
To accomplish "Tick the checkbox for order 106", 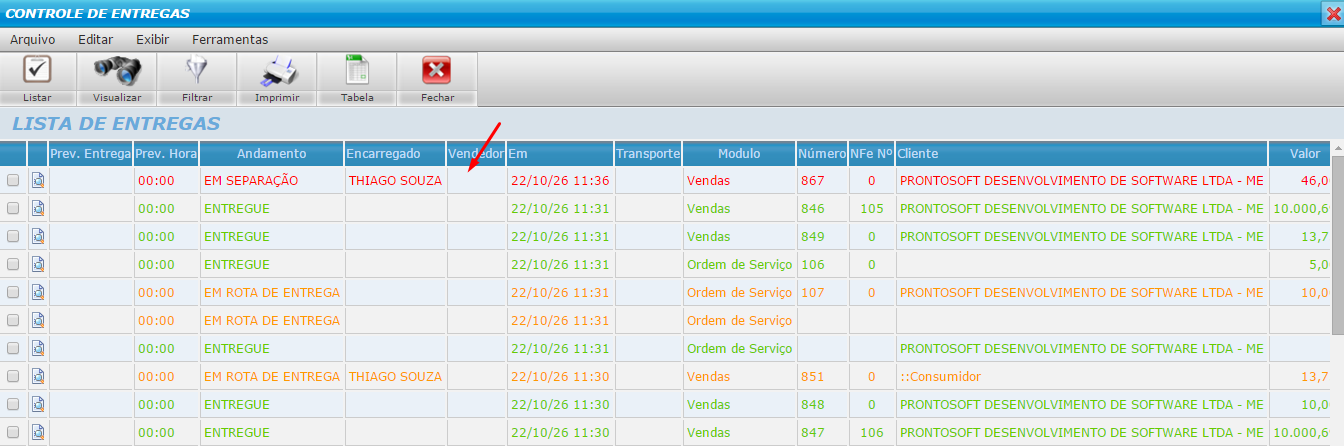I will pyautogui.click(x=13, y=265).
